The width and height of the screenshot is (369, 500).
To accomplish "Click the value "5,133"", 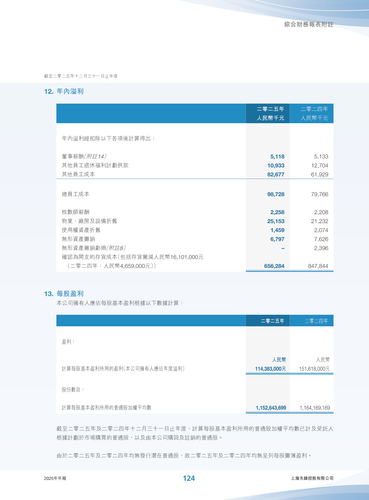I will (x=321, y=157).
